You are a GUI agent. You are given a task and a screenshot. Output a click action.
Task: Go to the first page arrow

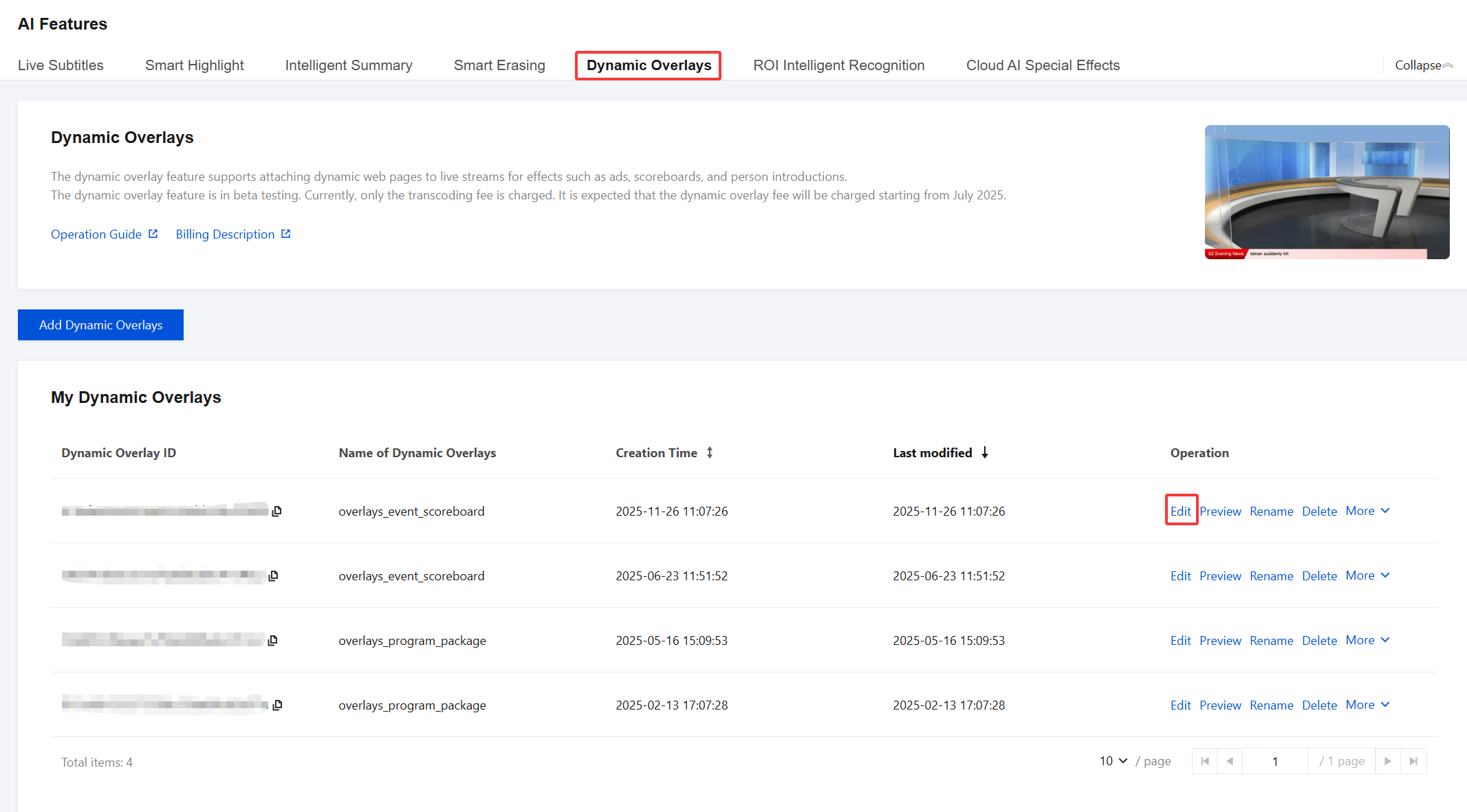1205,761
